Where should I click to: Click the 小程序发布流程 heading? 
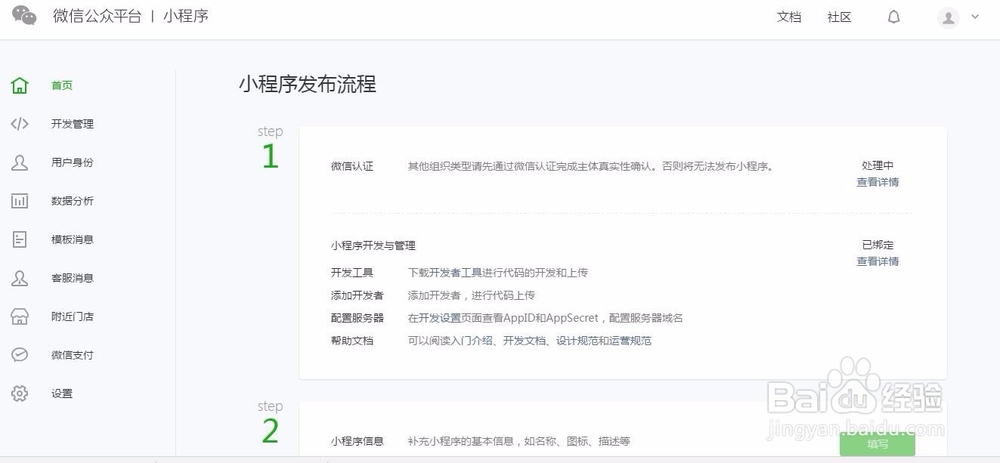(307, 84)
